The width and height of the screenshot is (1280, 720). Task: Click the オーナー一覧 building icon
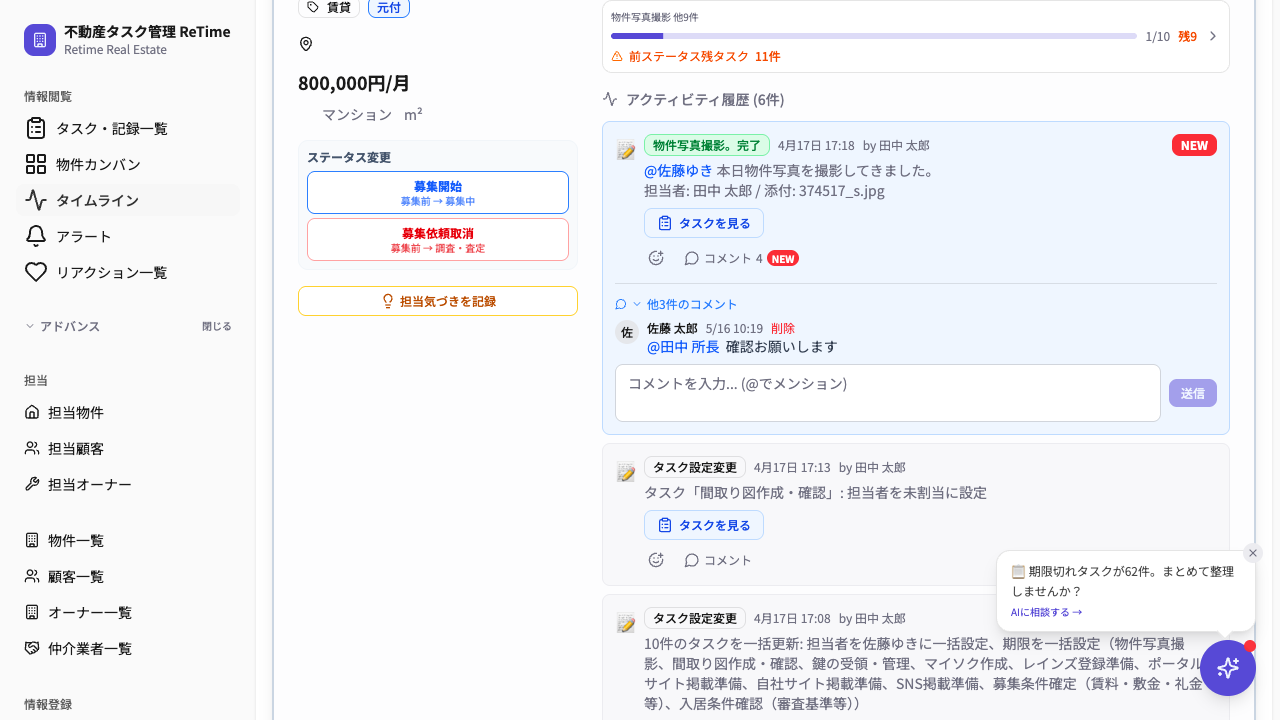32,612
